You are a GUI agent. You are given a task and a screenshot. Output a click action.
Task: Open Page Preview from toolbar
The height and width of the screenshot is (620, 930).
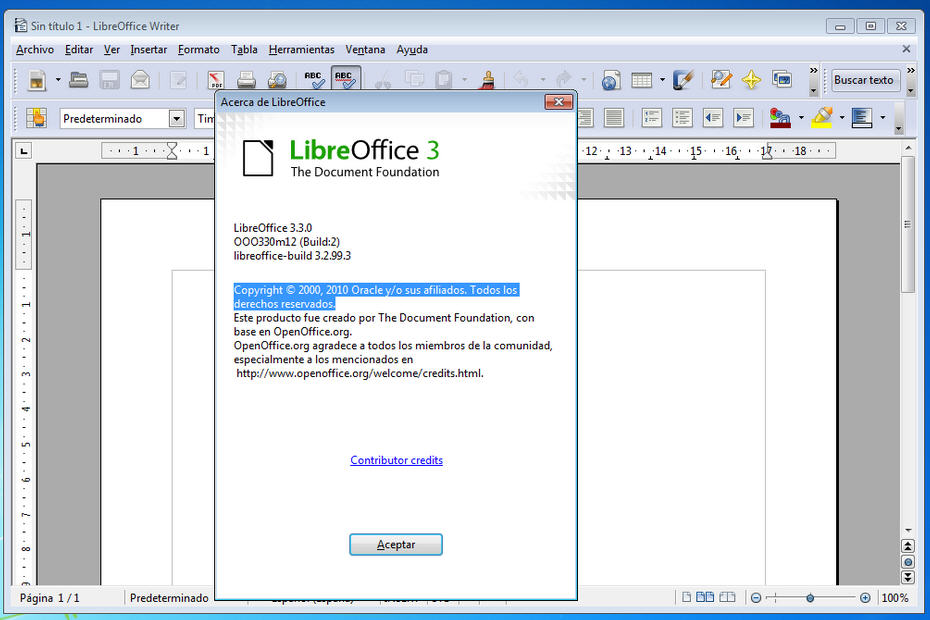(x=277, y=80)
